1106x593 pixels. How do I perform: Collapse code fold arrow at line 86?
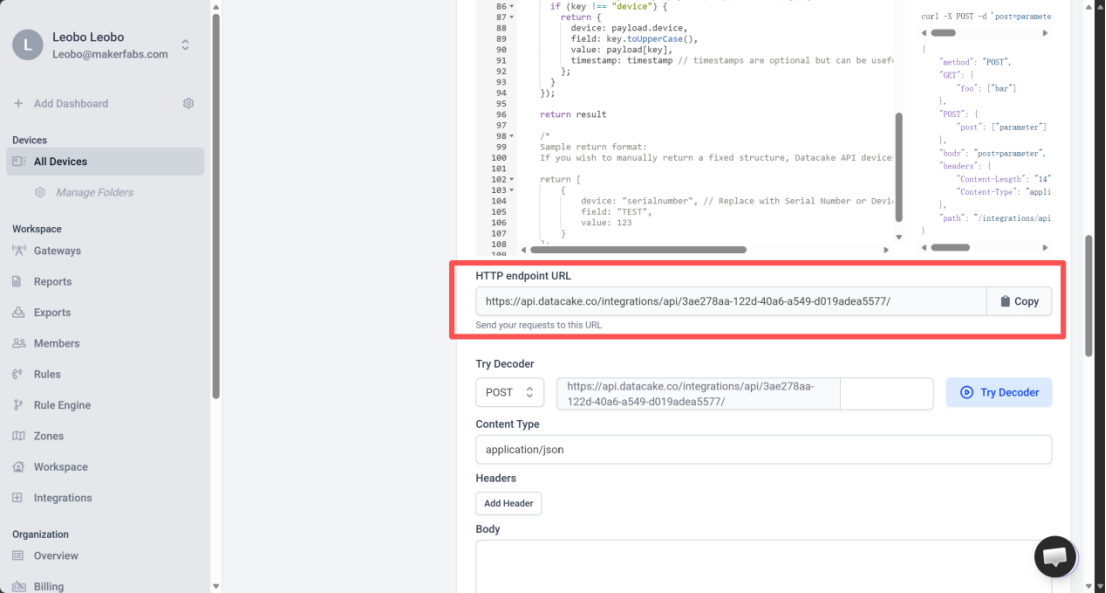511,6
